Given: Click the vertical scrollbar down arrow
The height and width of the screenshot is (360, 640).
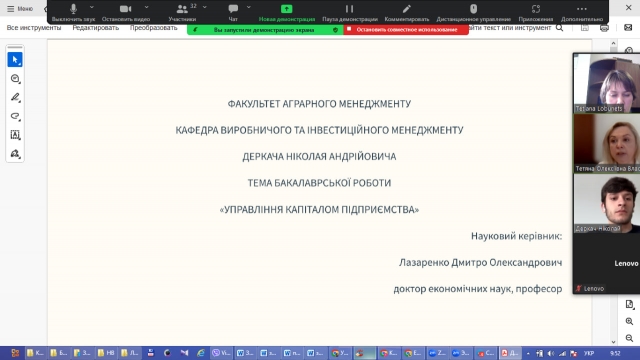Looking at the screenshot, I should (613, 342).
